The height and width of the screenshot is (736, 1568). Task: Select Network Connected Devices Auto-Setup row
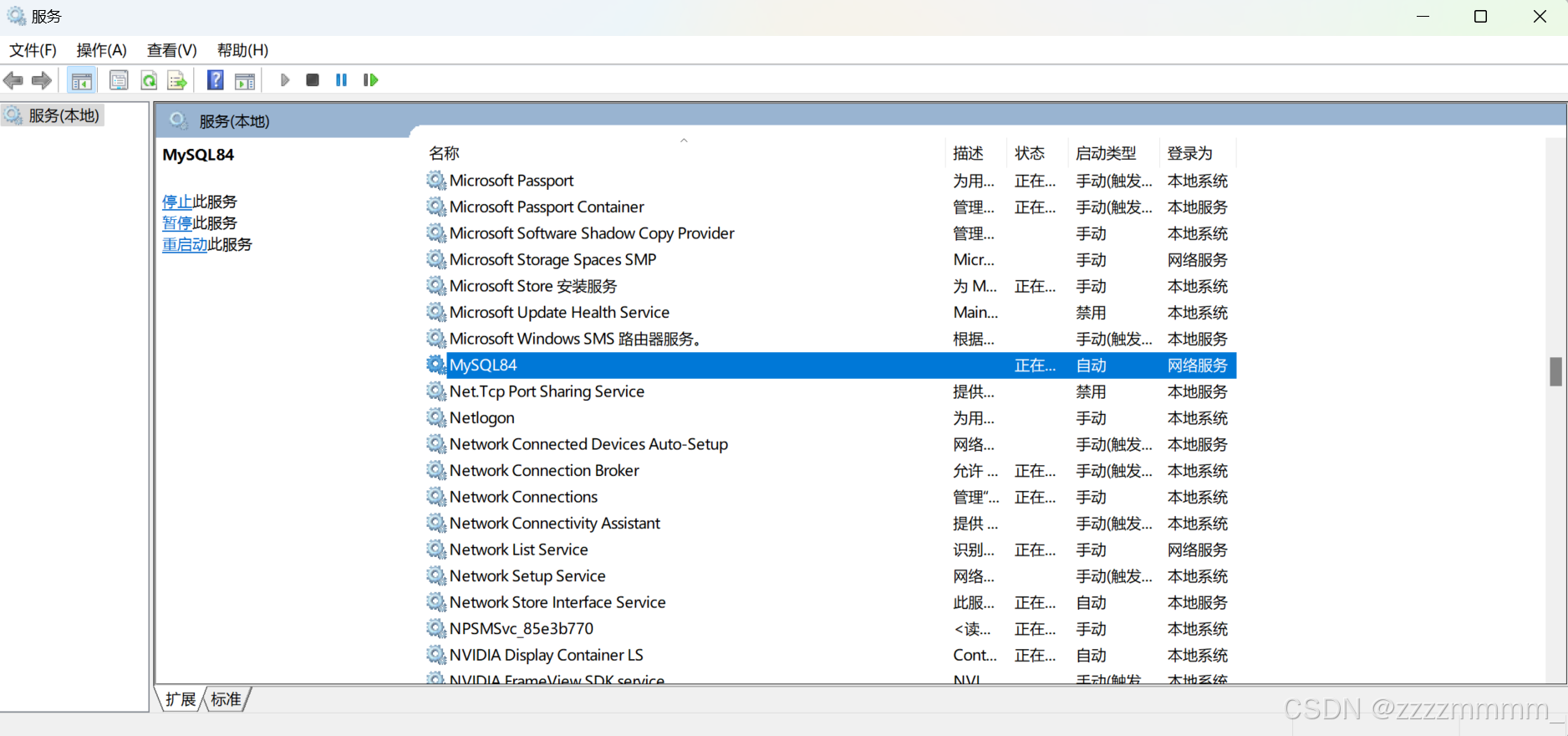click(x=831, y=444)
